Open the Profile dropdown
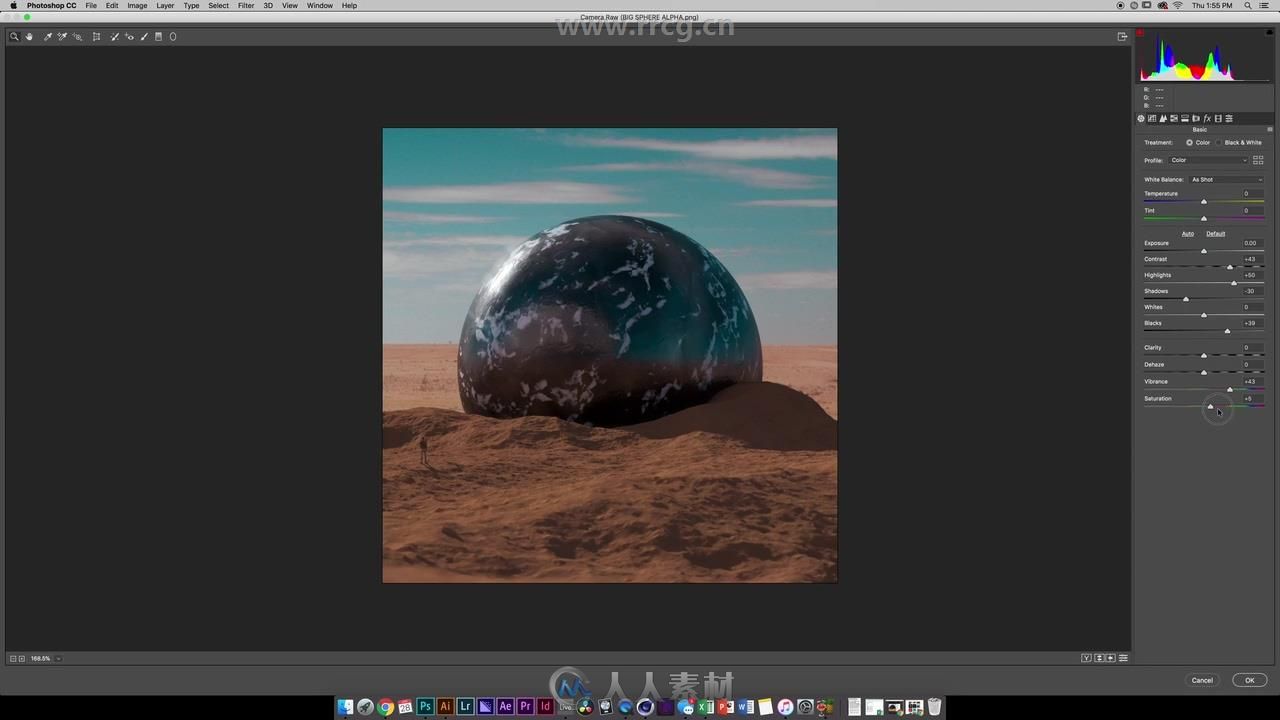 [x=1209, y=160]
